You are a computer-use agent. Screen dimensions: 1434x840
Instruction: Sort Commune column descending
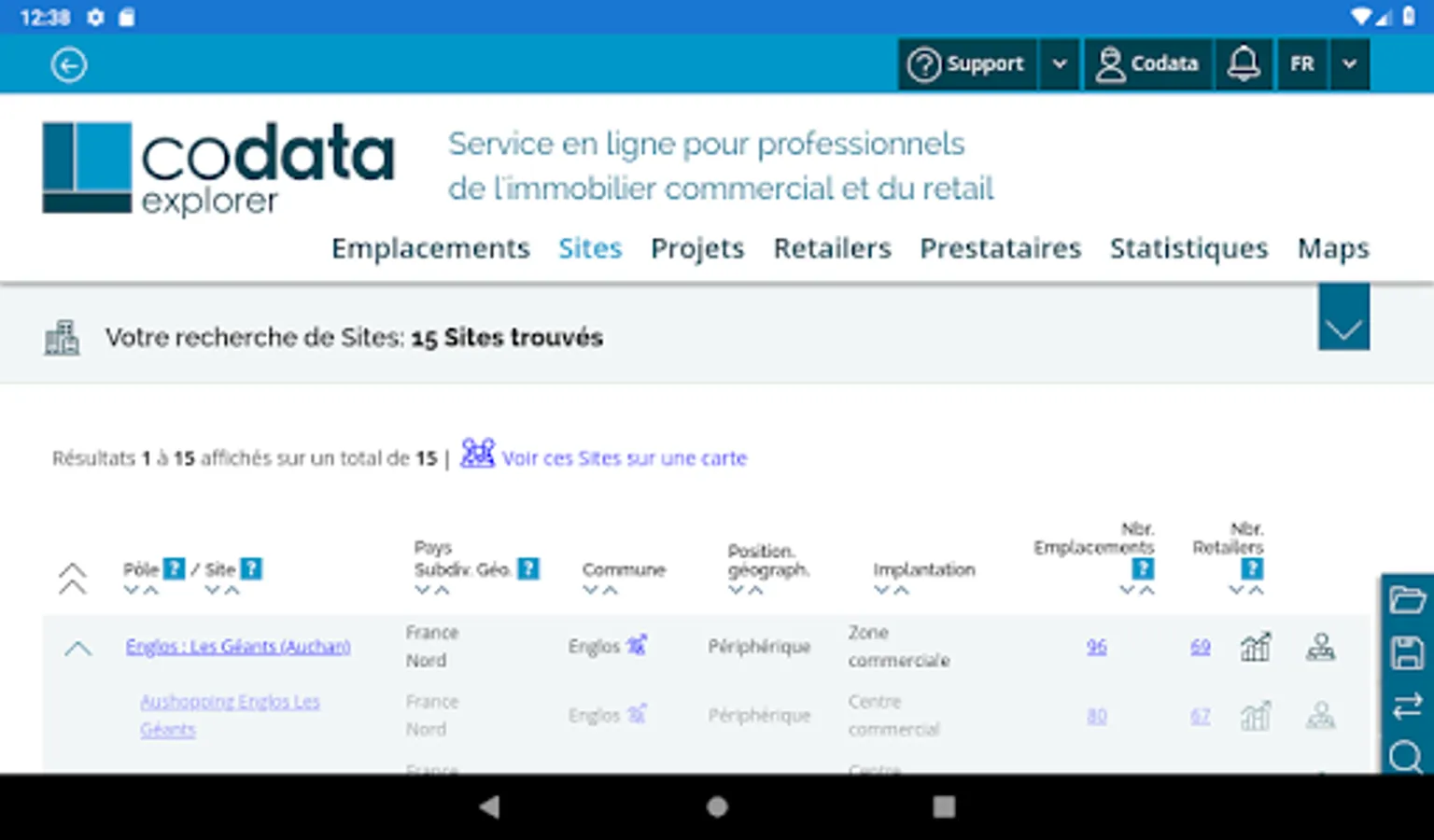[x=590, y=590]
